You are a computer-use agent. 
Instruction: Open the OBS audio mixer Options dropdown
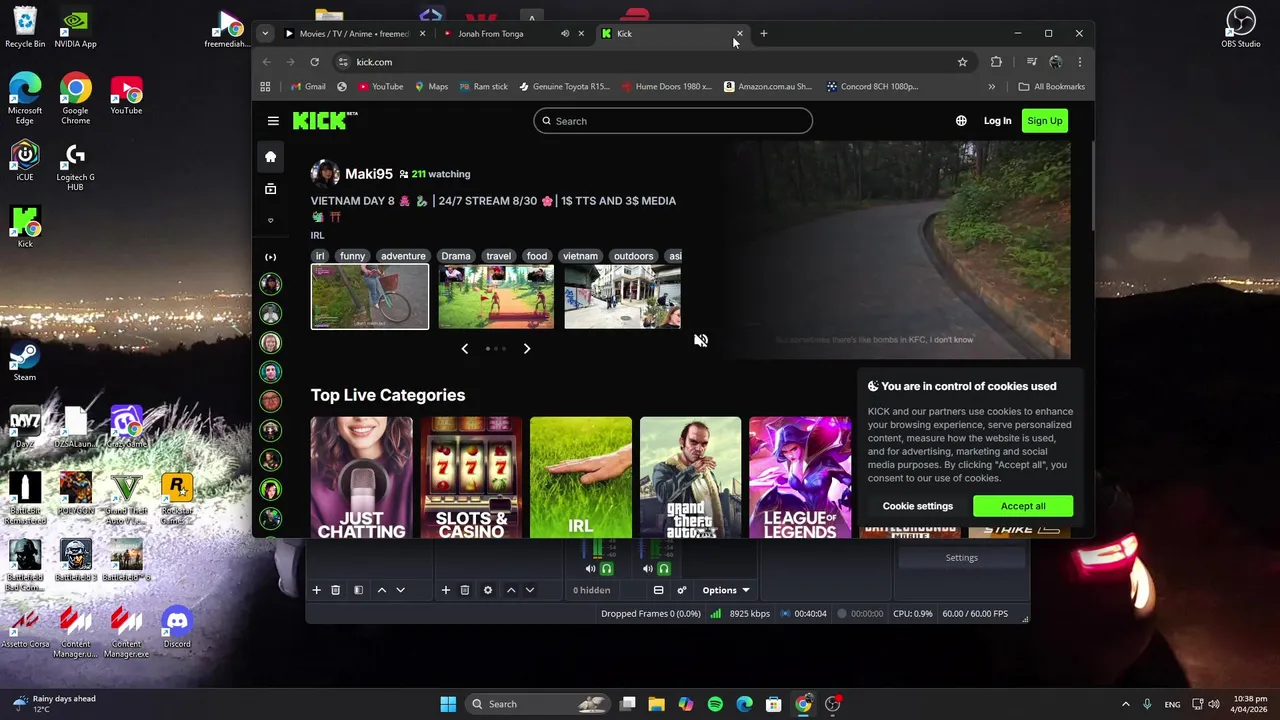[726, 590]
